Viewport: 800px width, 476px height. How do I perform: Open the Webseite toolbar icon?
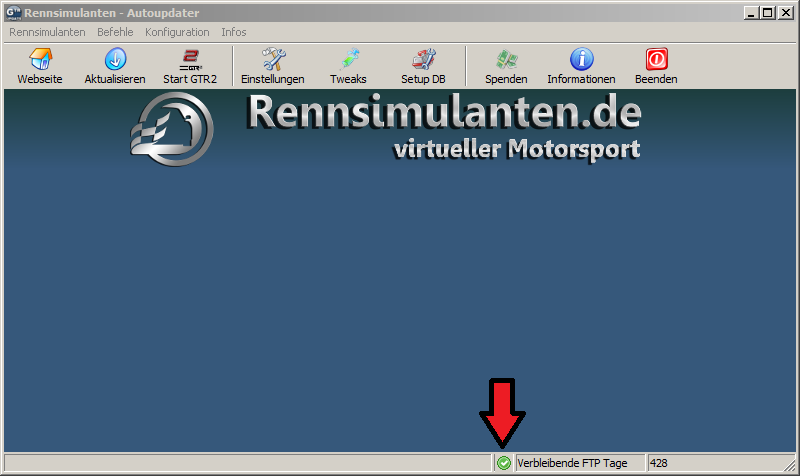point(40,60)
